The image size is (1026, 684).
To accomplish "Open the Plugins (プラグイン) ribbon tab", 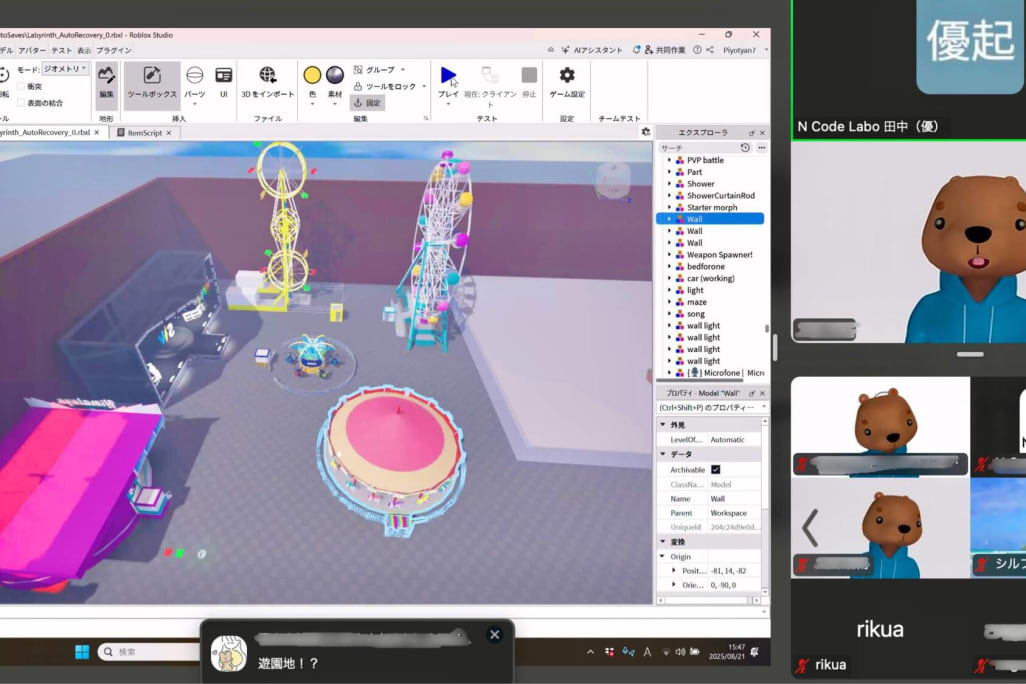I will tap(114, 50).
